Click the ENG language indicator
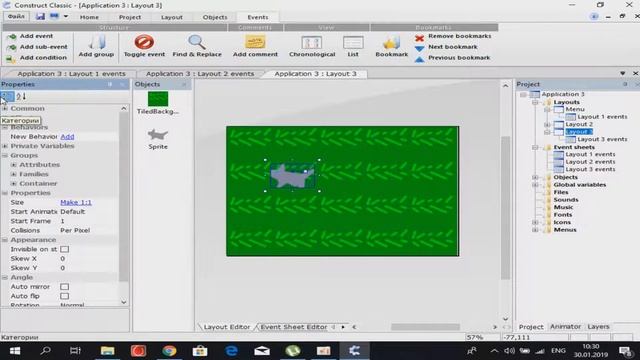640x360 pixels. coord(558,351)
